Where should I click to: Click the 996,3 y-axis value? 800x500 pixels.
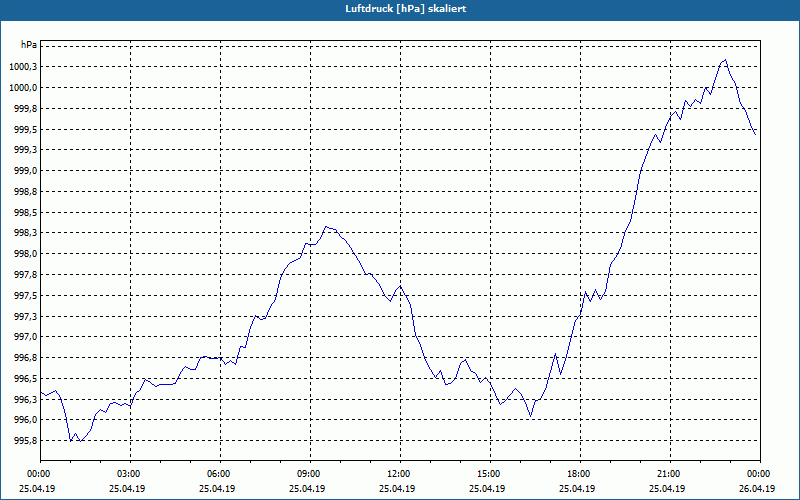click(27, 399)
